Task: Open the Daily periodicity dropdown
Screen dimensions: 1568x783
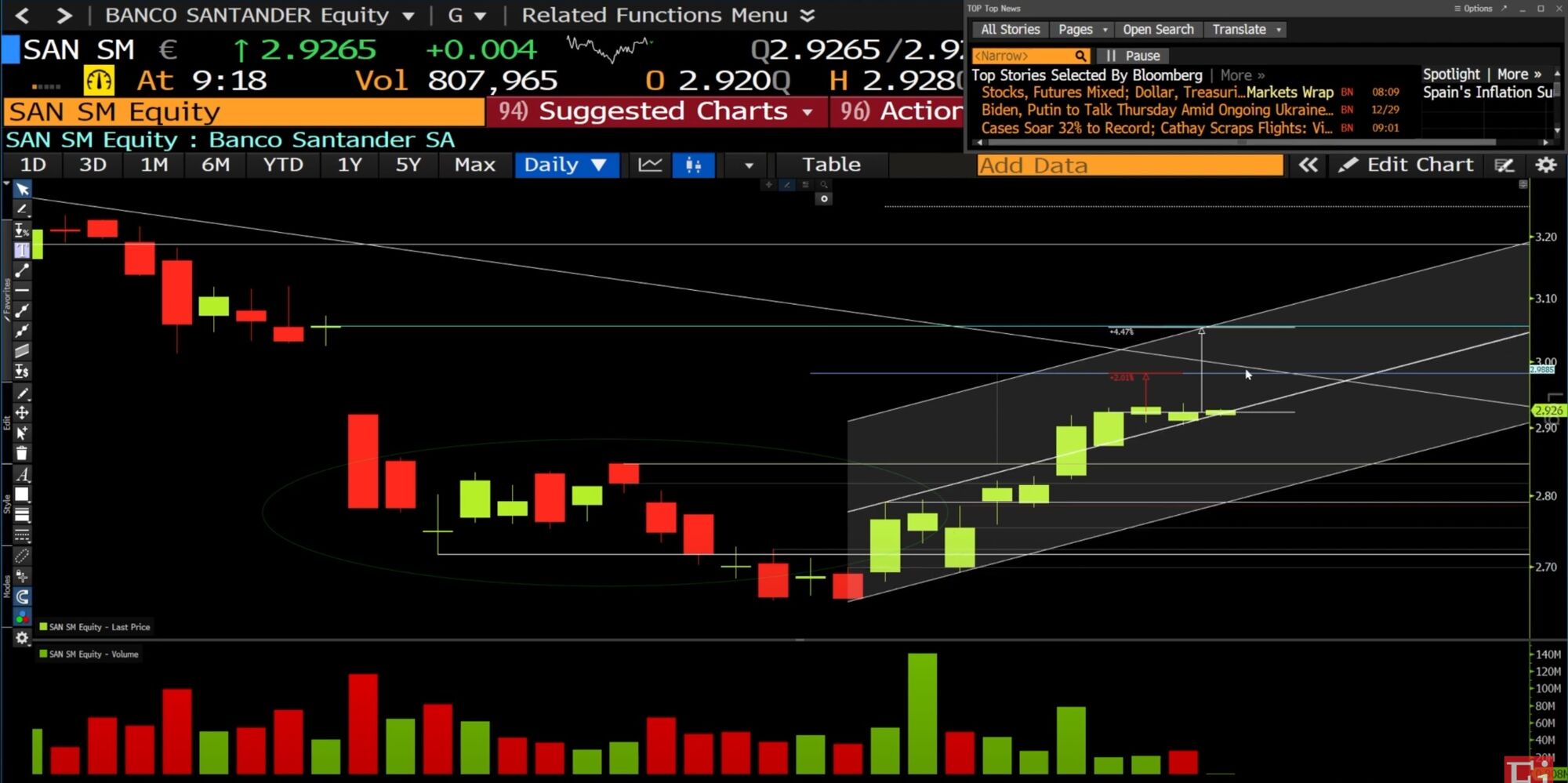Action: pos(566,165)
